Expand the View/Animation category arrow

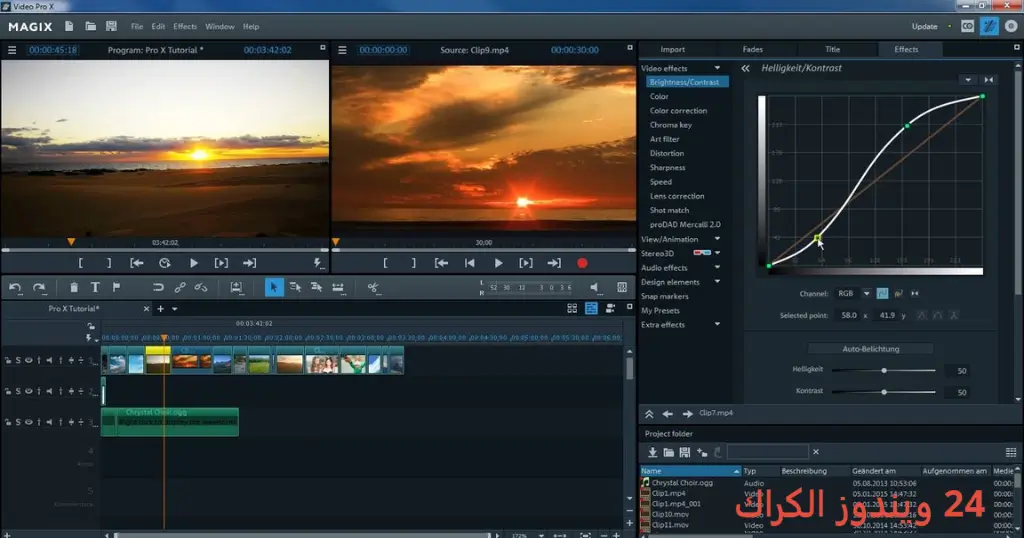coord(717,239)
